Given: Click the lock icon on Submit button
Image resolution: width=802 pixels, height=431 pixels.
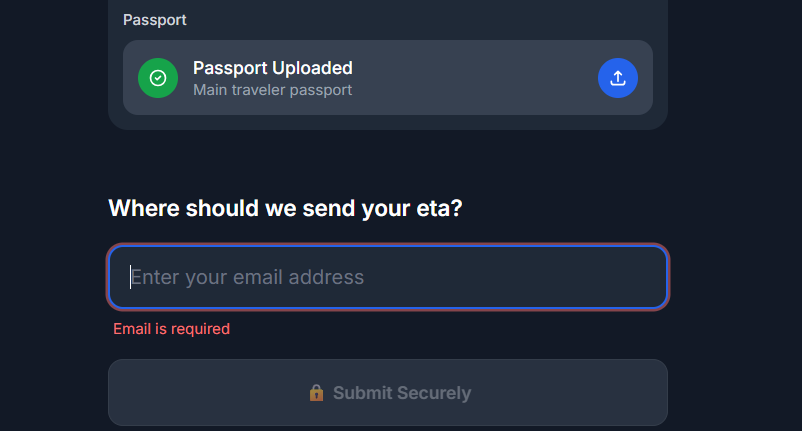Looking at the screenshot, I should [x=317, y=393].
